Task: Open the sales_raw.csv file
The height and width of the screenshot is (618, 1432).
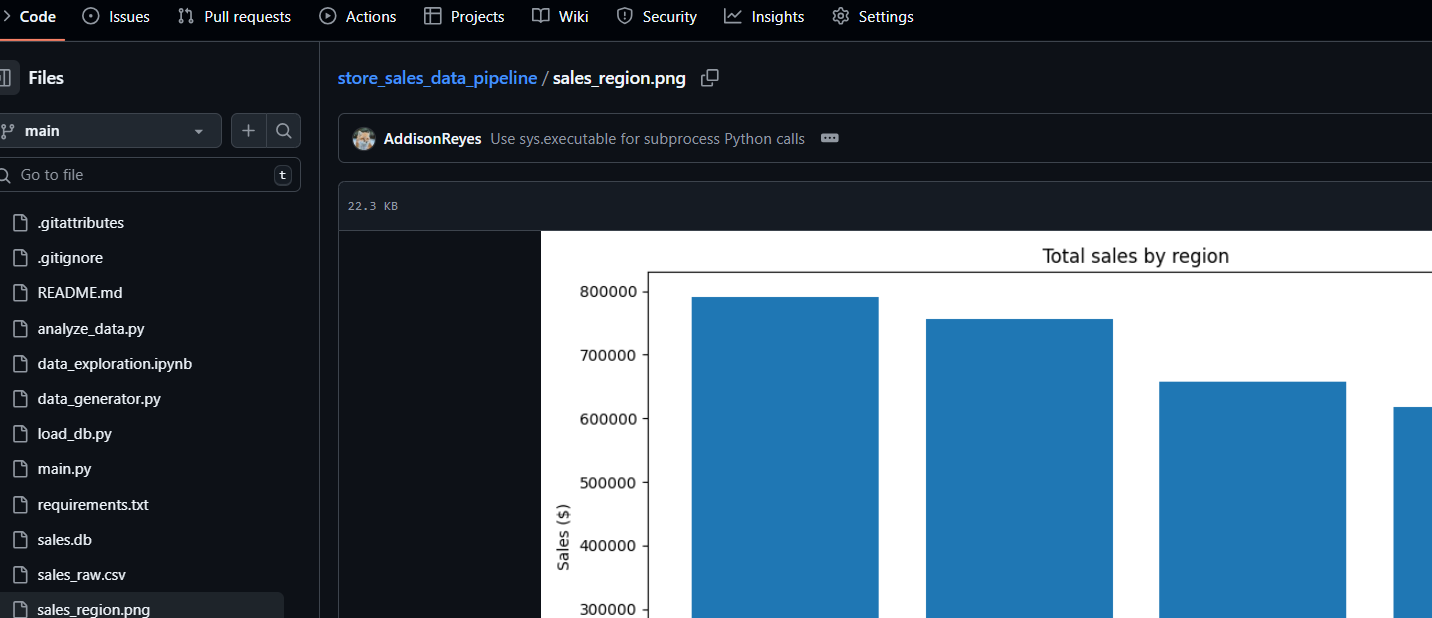Action: point(83,574)
